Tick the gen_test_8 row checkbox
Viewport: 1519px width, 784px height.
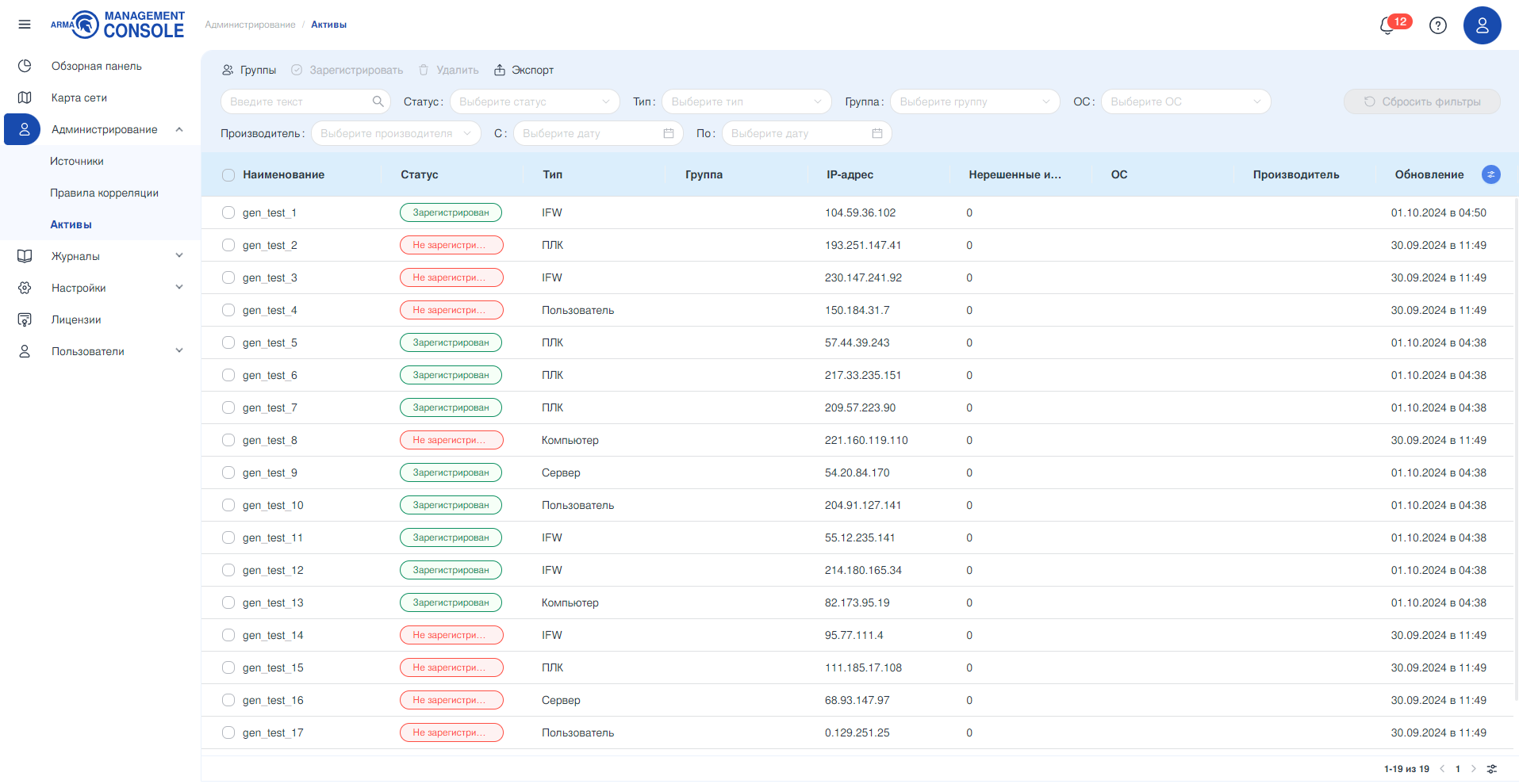point(228,440)
